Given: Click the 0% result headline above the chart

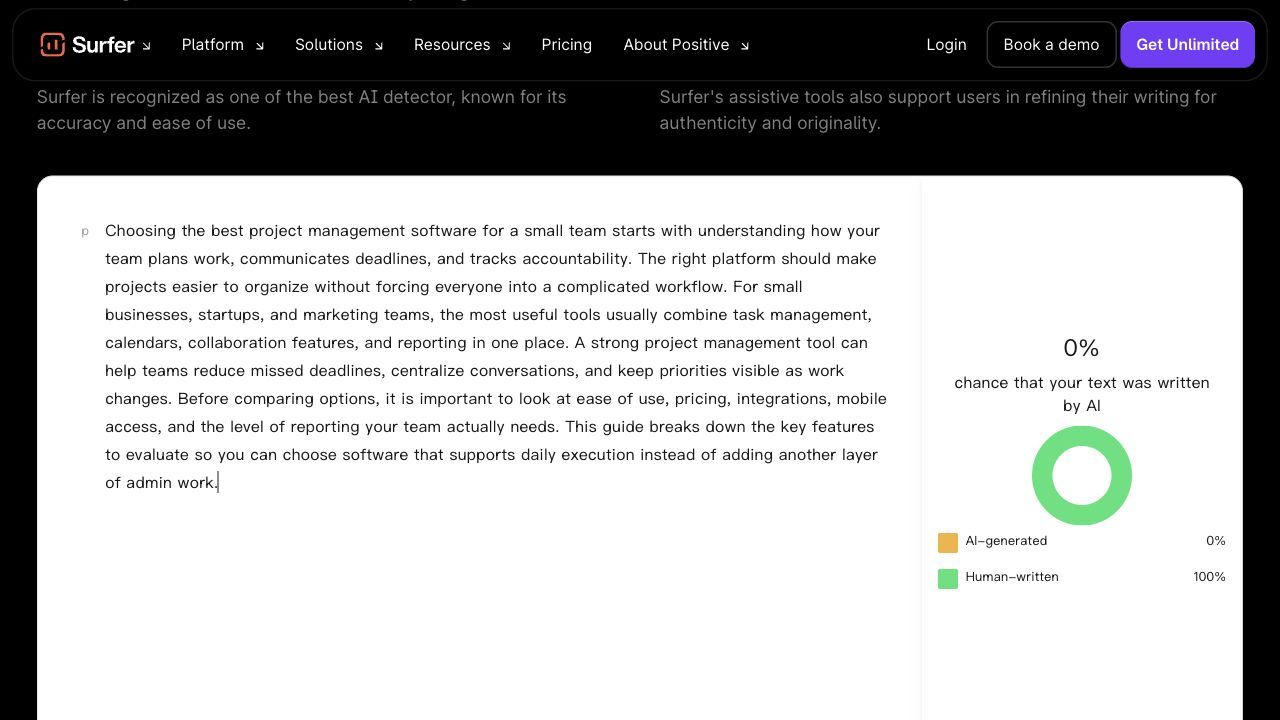Looking at the screenshot, I should click(1081, 348).
